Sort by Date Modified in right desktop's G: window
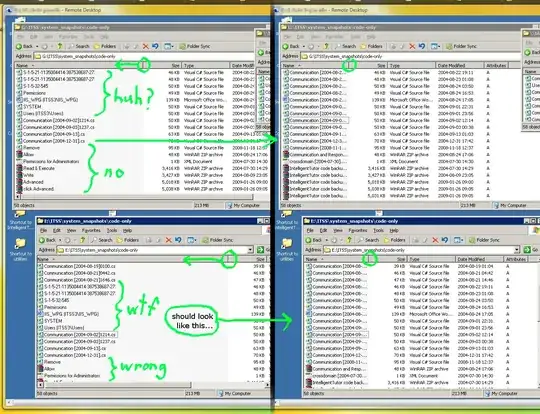The height and width of the screenshot is (414, 540). tap(459, 65)
